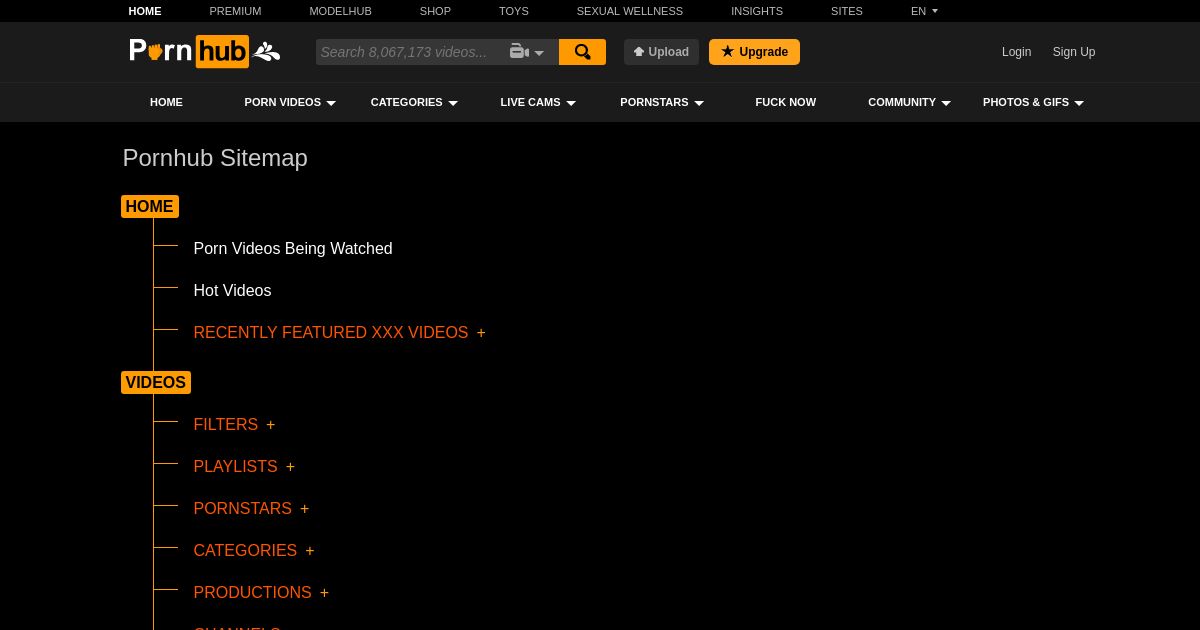Expand PLAYLISTS with its plus sign
This screenshot has height=630, width=1200.
point(290,467)
